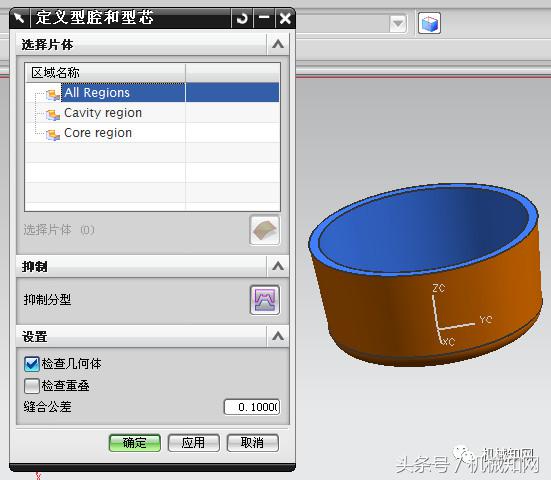Collapse the 设置 section

(278, 336)
